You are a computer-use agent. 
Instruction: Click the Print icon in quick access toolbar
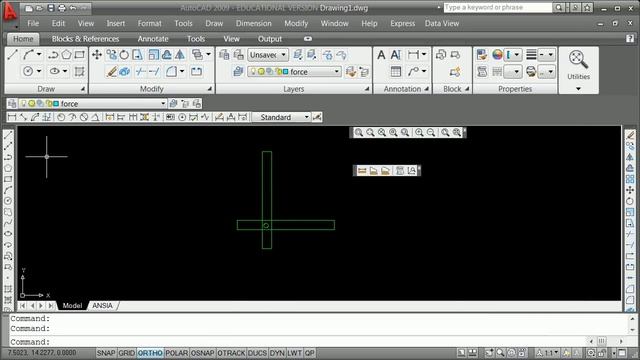pyautogui.click(x=62, y=8)
